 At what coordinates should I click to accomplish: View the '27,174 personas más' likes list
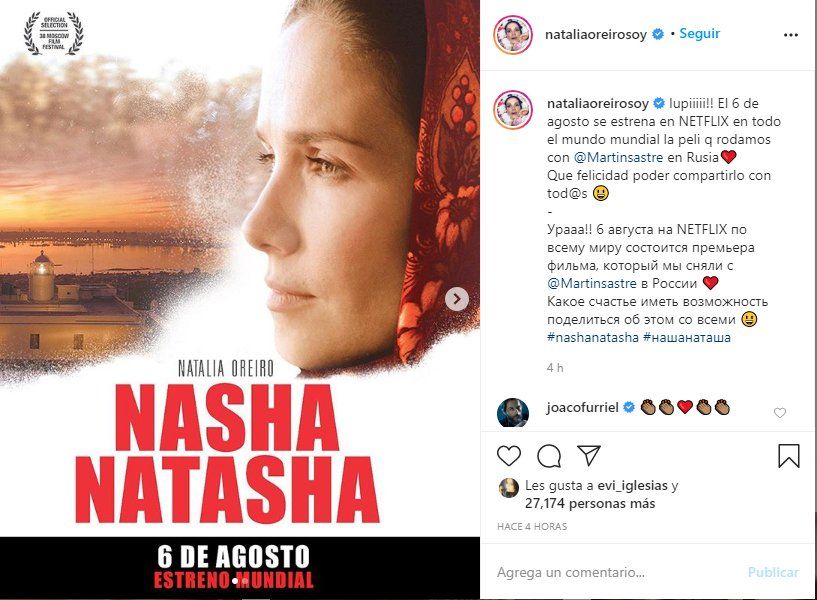tap(590, 504)
